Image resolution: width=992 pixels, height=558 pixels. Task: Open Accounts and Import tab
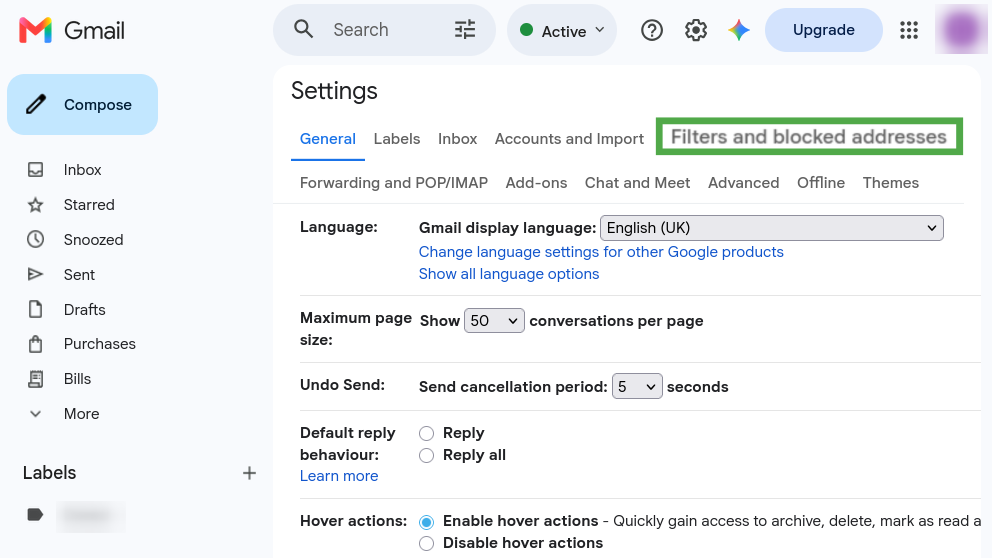click(569, 139)
